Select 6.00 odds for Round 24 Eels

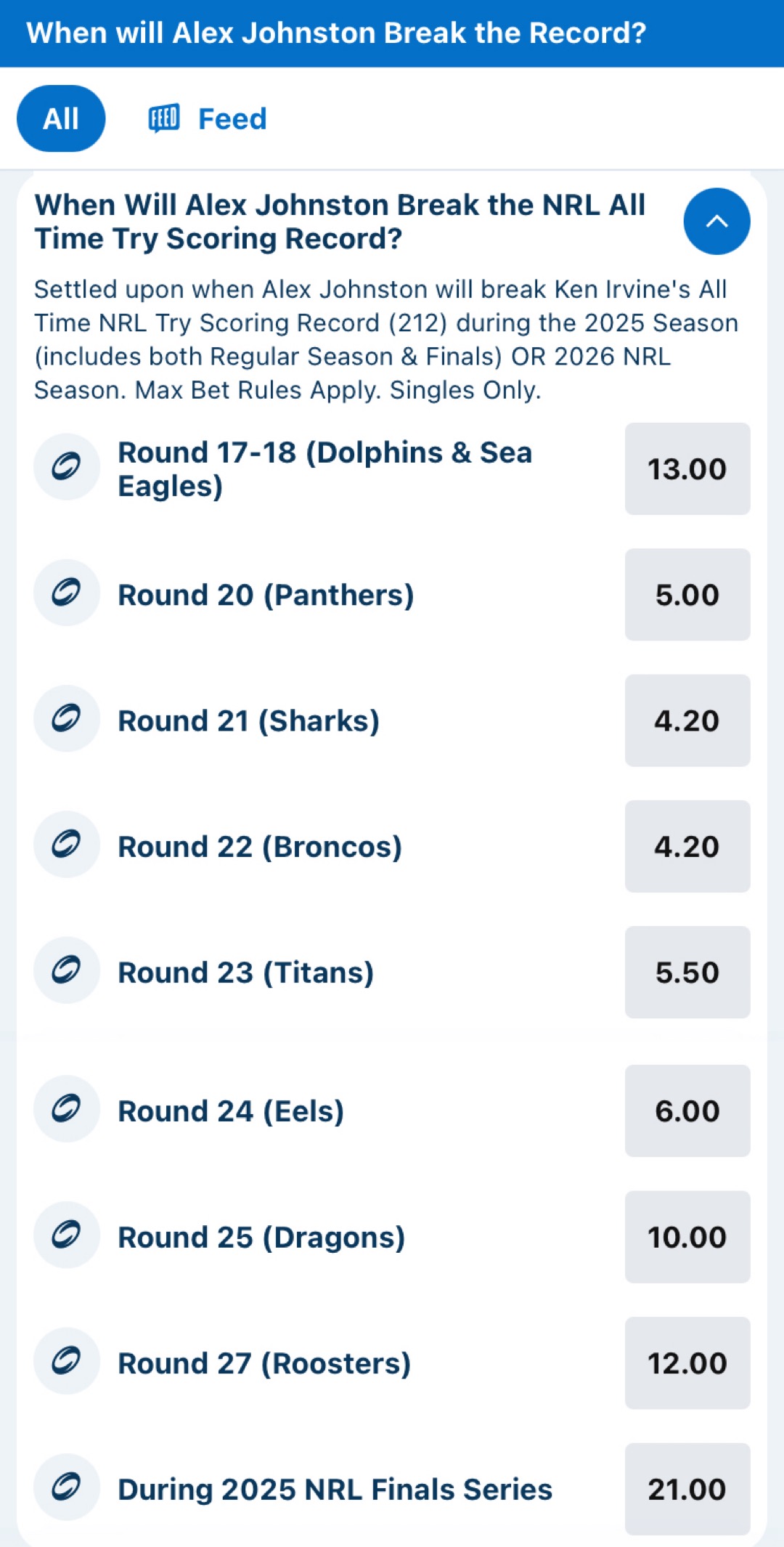click(x=687, y=1111)
